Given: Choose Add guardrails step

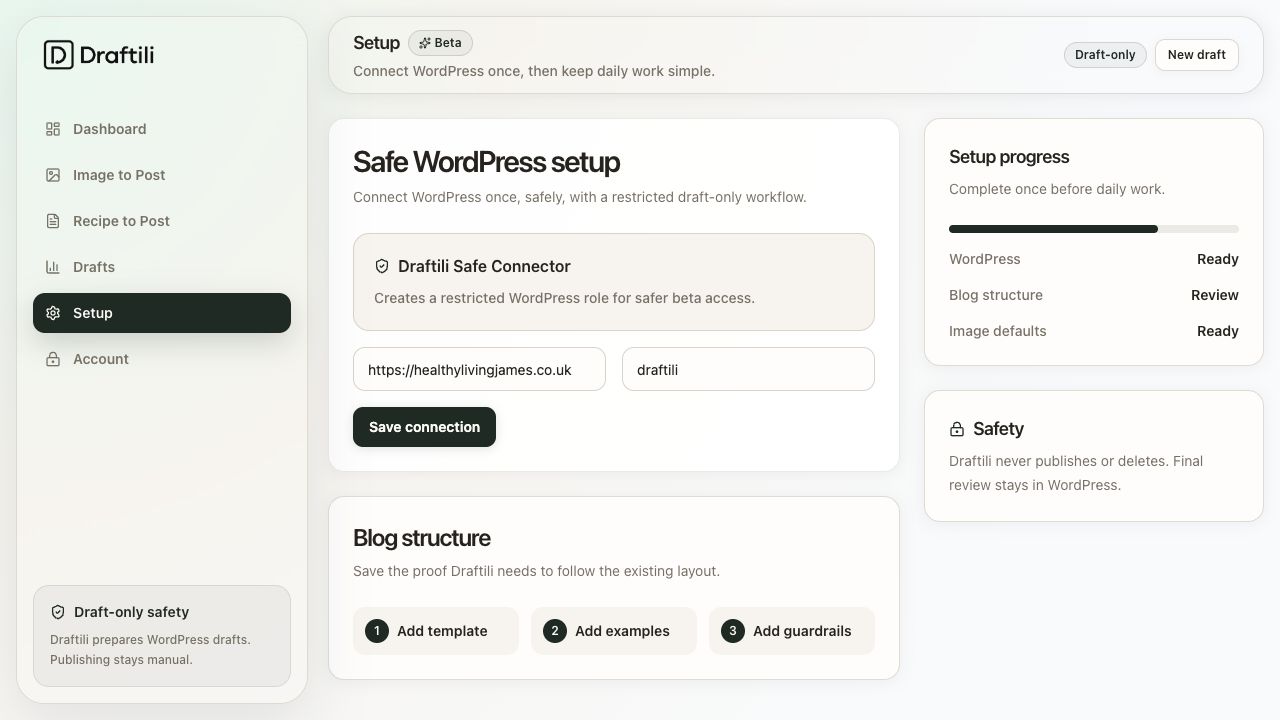Looking at the screenshot, I should click(x=792, y=631).
